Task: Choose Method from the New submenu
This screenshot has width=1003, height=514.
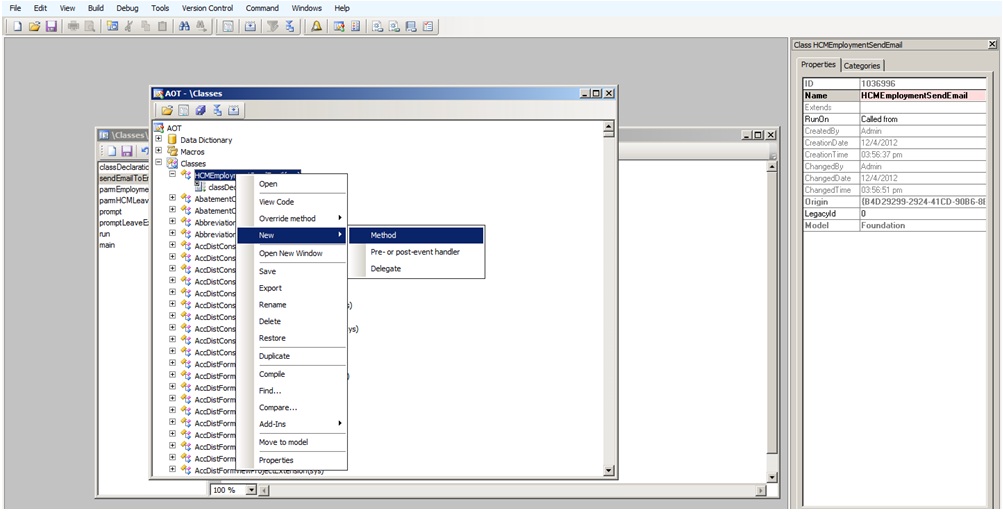Action: pyautogui.click(x=383, y=235)
